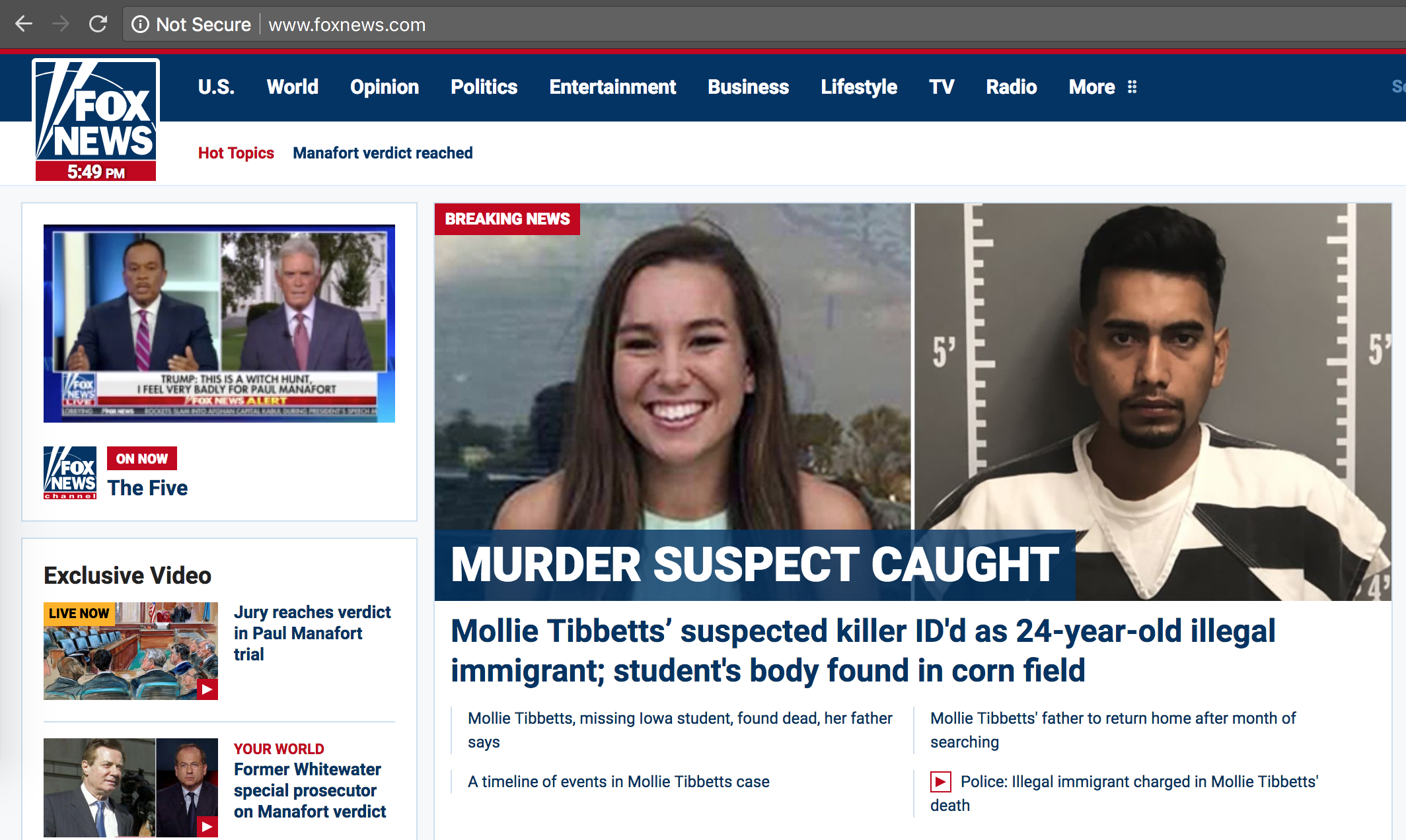Viewport: 1406px width, 840px height.
Task: Open Entertainment section
Action: (x=612, y=87)
